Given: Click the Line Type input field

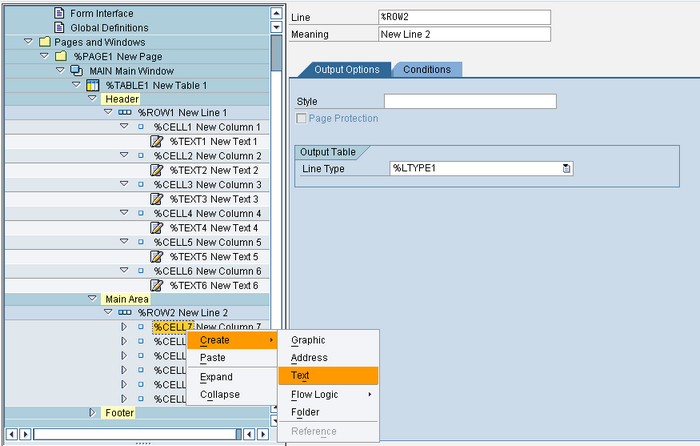Looking at the screenshot, I should [x=481, y=168].
